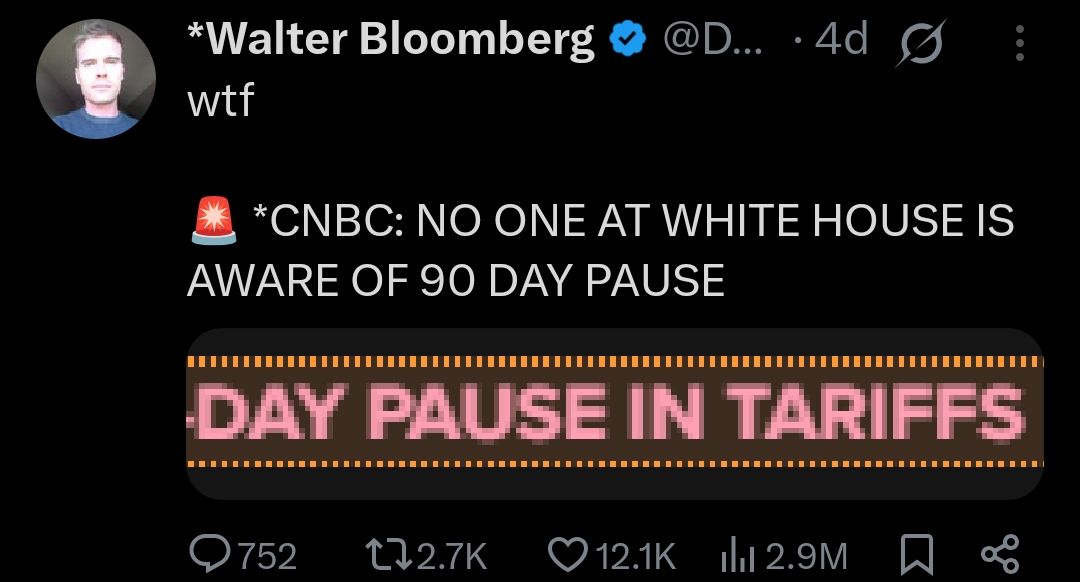Like the post with the heart icon
Viewport: 1080px width, 582px height.
click(569, 553)
